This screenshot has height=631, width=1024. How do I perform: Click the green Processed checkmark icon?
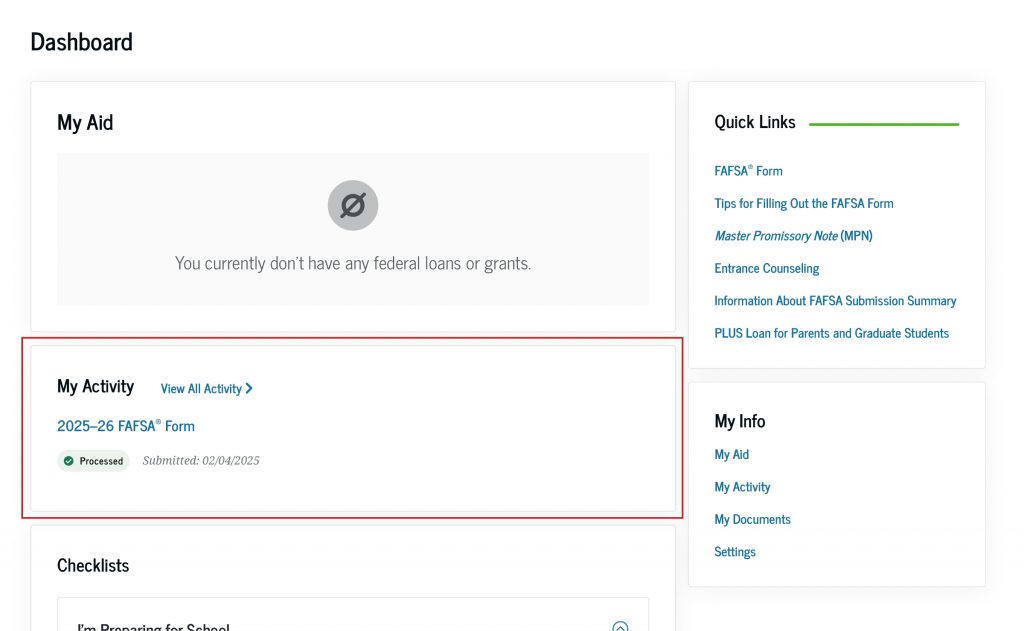pos(68,461)
